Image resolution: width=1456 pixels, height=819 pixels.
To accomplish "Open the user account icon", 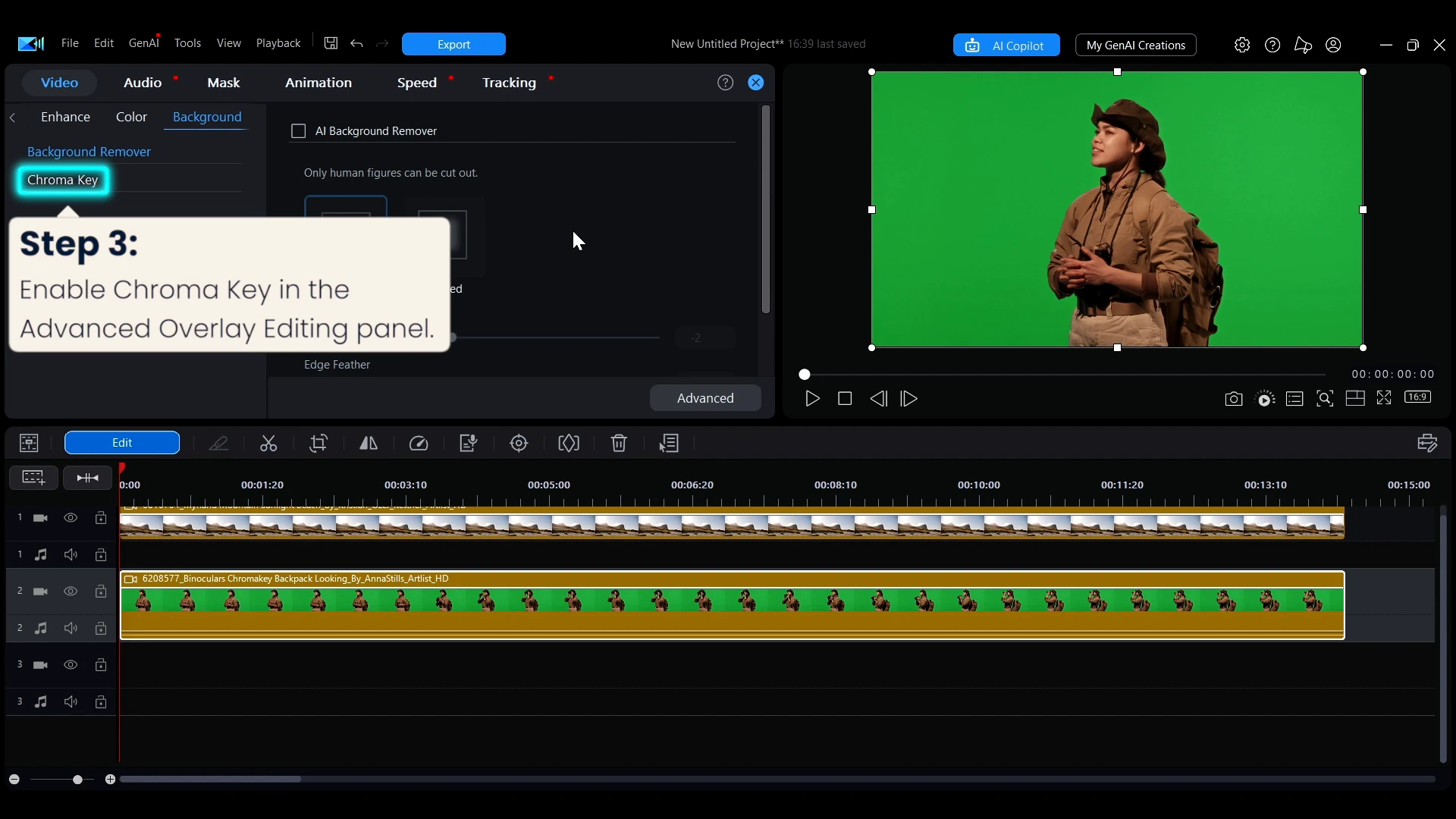I will click(x=1333, y=45).
